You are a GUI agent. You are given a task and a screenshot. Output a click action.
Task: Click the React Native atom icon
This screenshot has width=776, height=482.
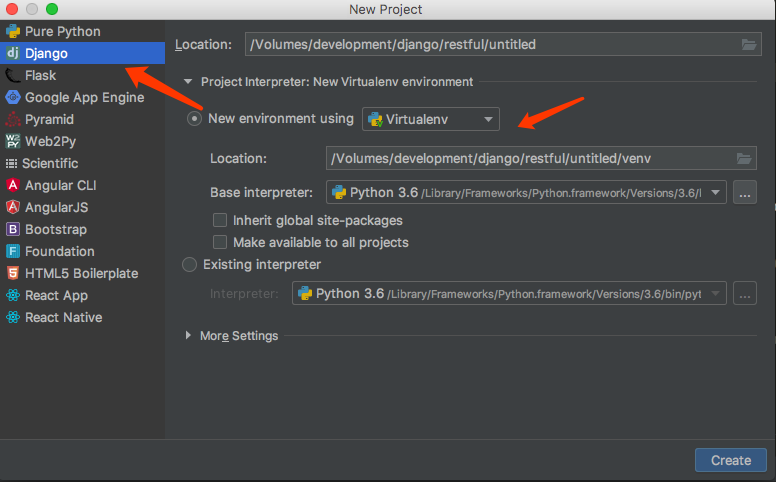click(12, 317)
